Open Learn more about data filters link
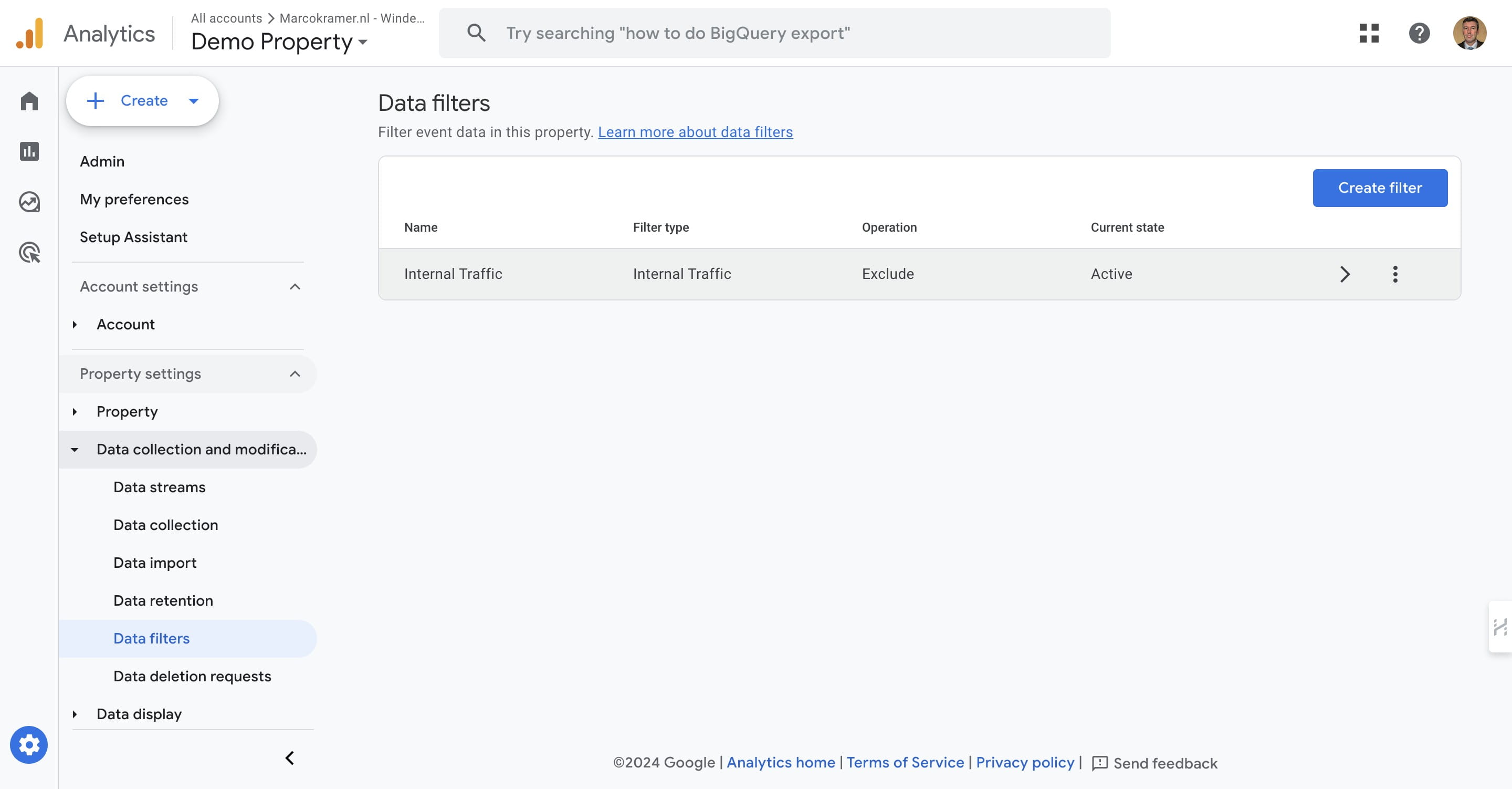1512x789 pixels. [695, 132]
